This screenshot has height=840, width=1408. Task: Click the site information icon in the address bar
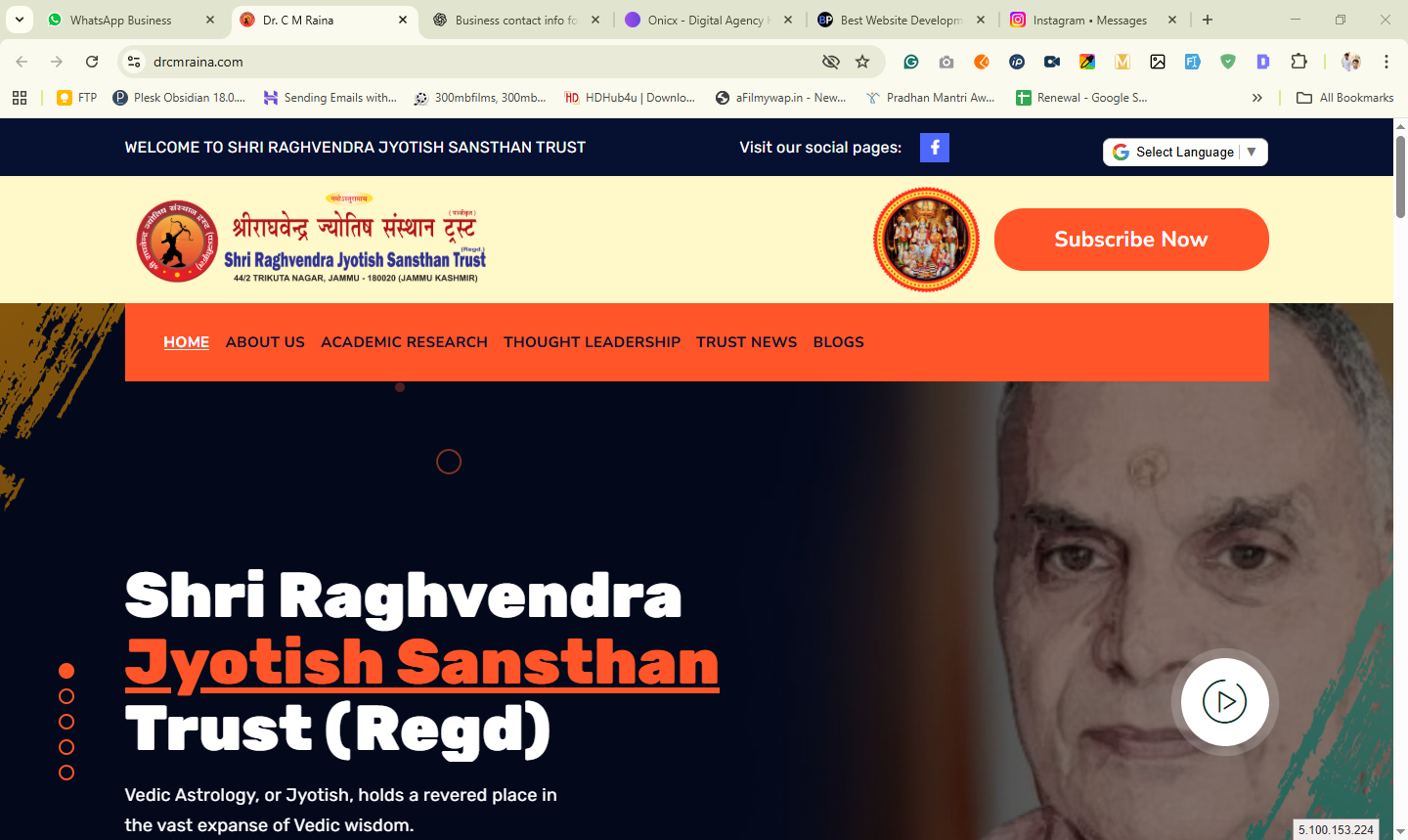click(x=134, y=62)
